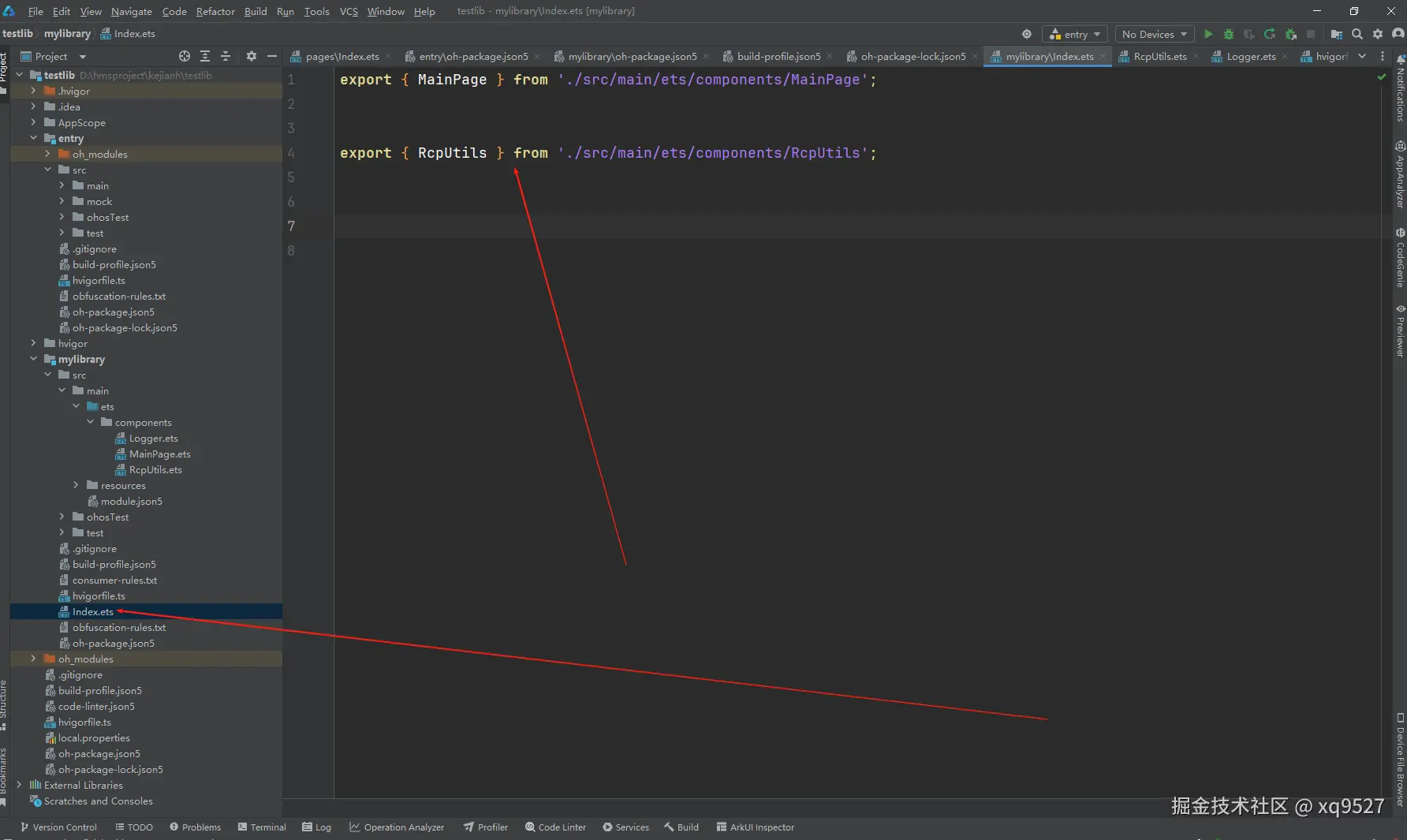The width and height of the screenshot is (1407, 840).
Task: Open the Terminal tool window
Action: pos(262,827)
